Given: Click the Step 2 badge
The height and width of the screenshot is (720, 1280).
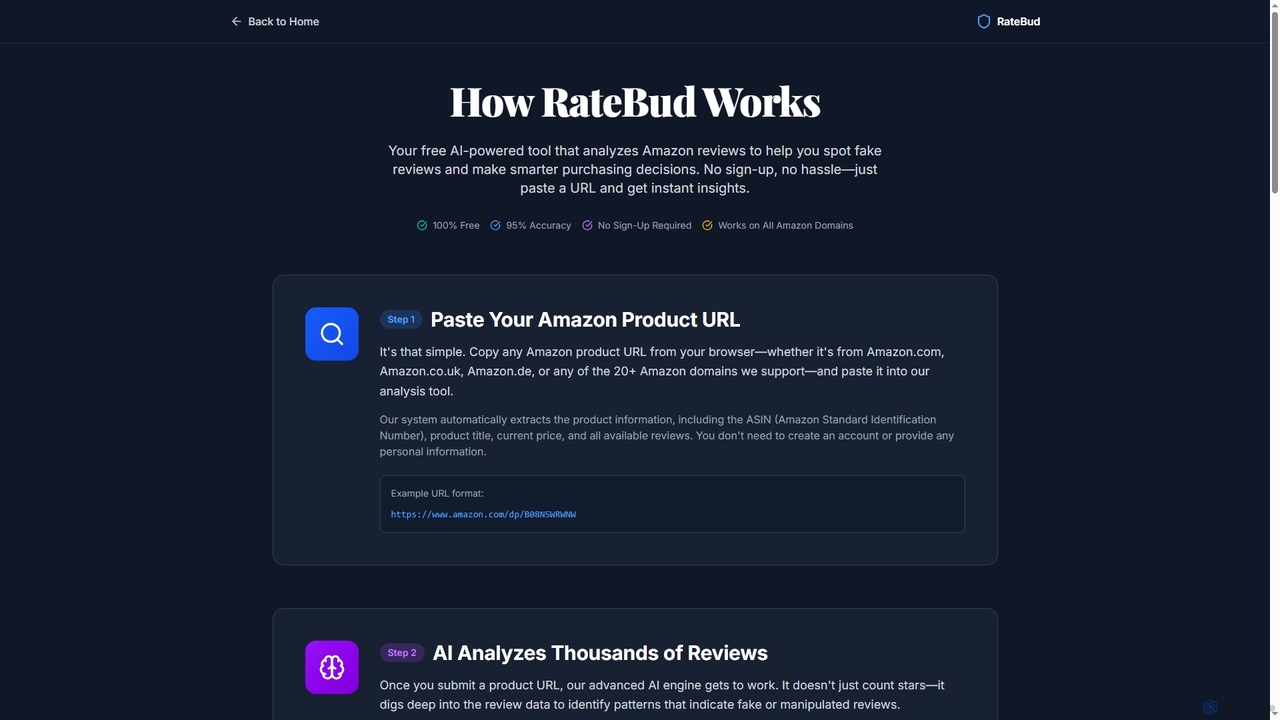Looking at the screenshot, I should 402,652.
